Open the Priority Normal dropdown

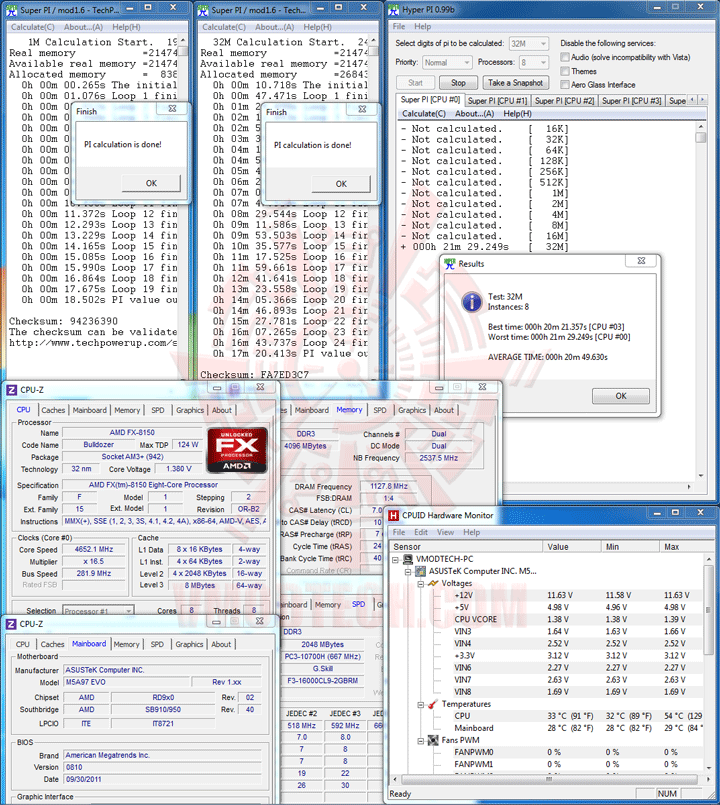coord(446,62)
